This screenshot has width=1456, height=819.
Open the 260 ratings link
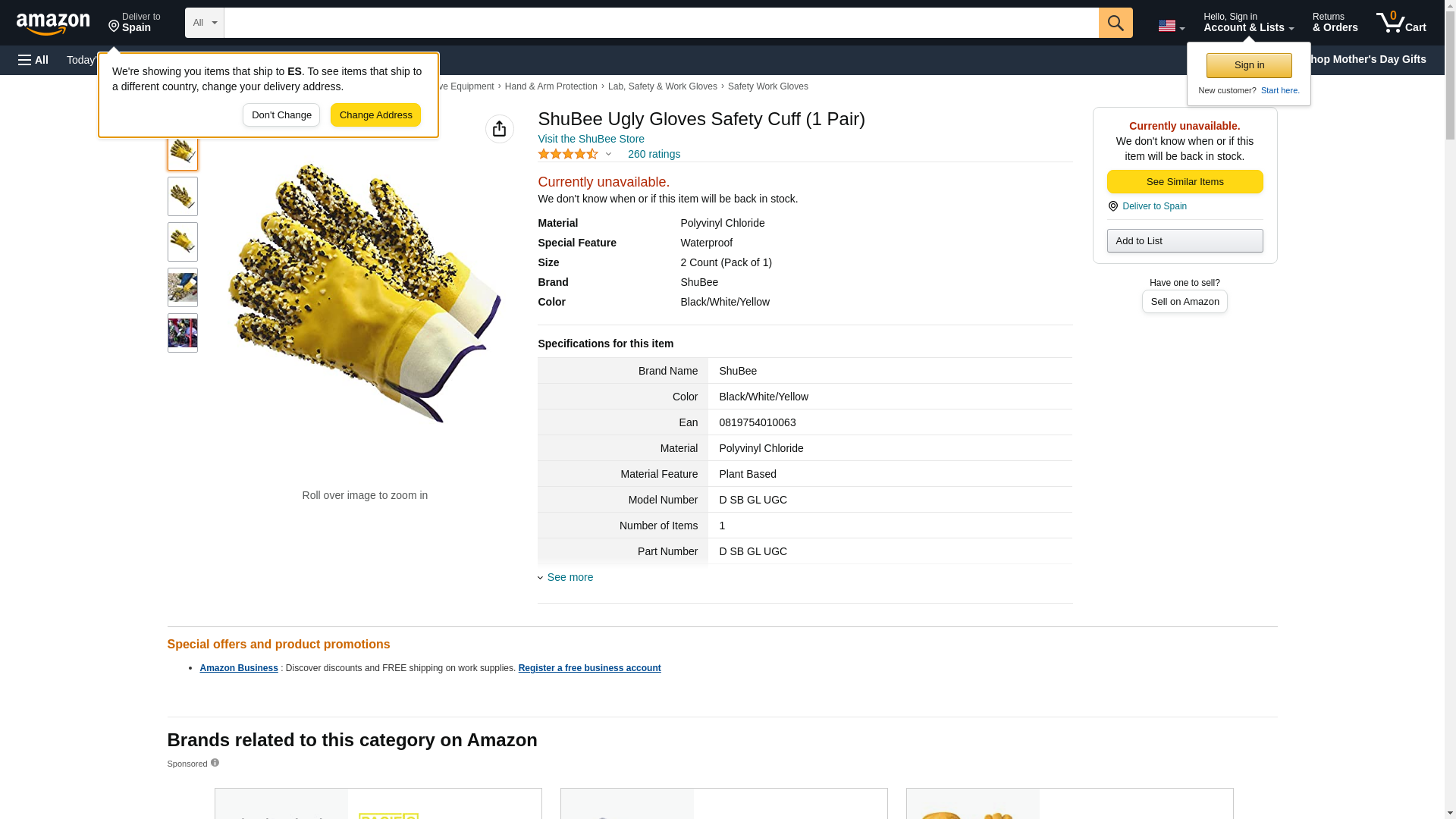pyautogui.click(x=654, y=154)
